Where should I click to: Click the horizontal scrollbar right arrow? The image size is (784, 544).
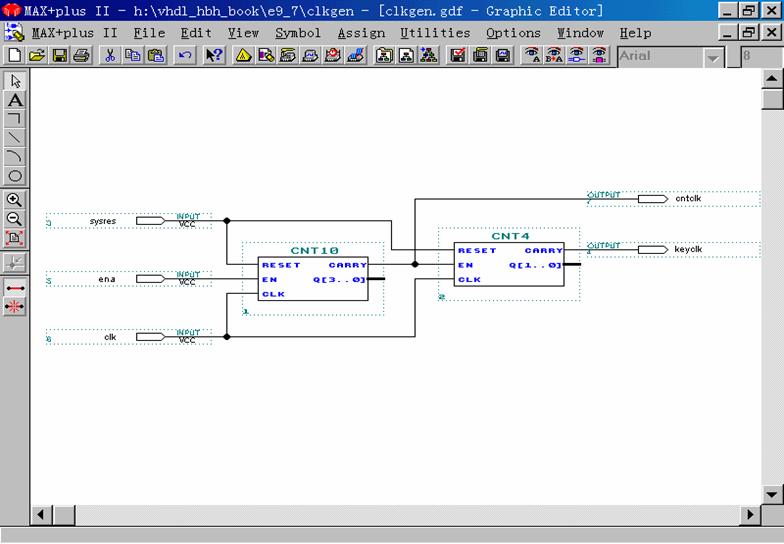click(750, 514)
